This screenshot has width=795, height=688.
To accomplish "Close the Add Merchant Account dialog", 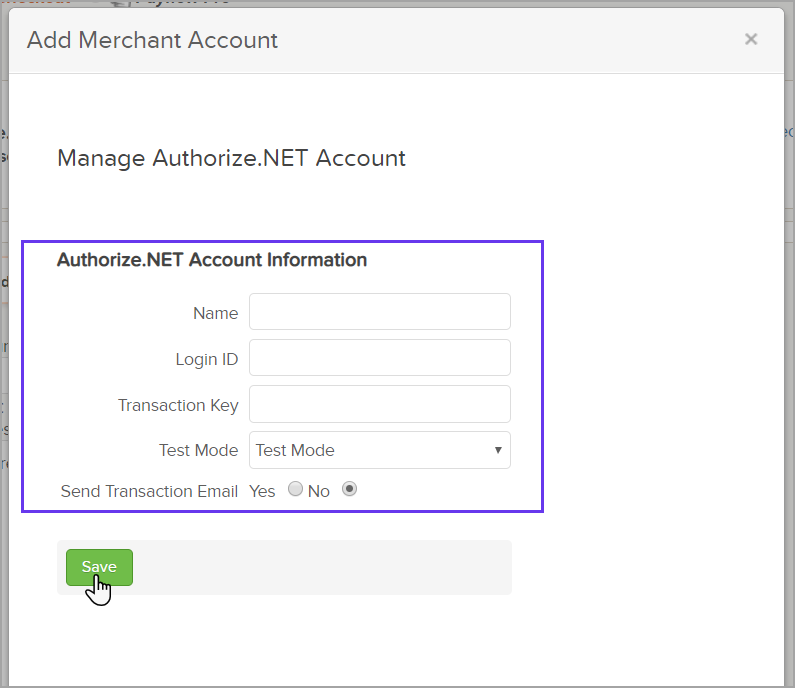I will click(x=751, y=39).
